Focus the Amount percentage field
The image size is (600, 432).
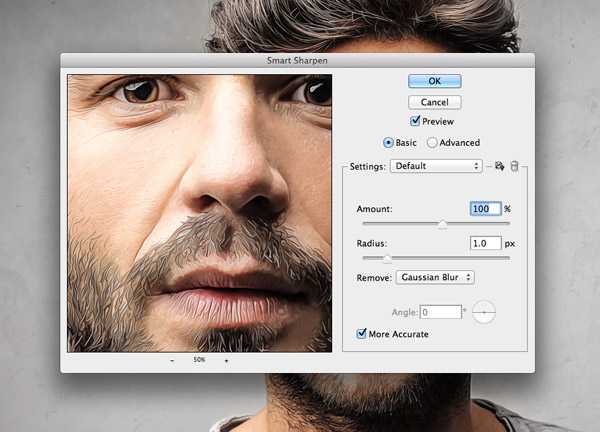pos(485,209)
